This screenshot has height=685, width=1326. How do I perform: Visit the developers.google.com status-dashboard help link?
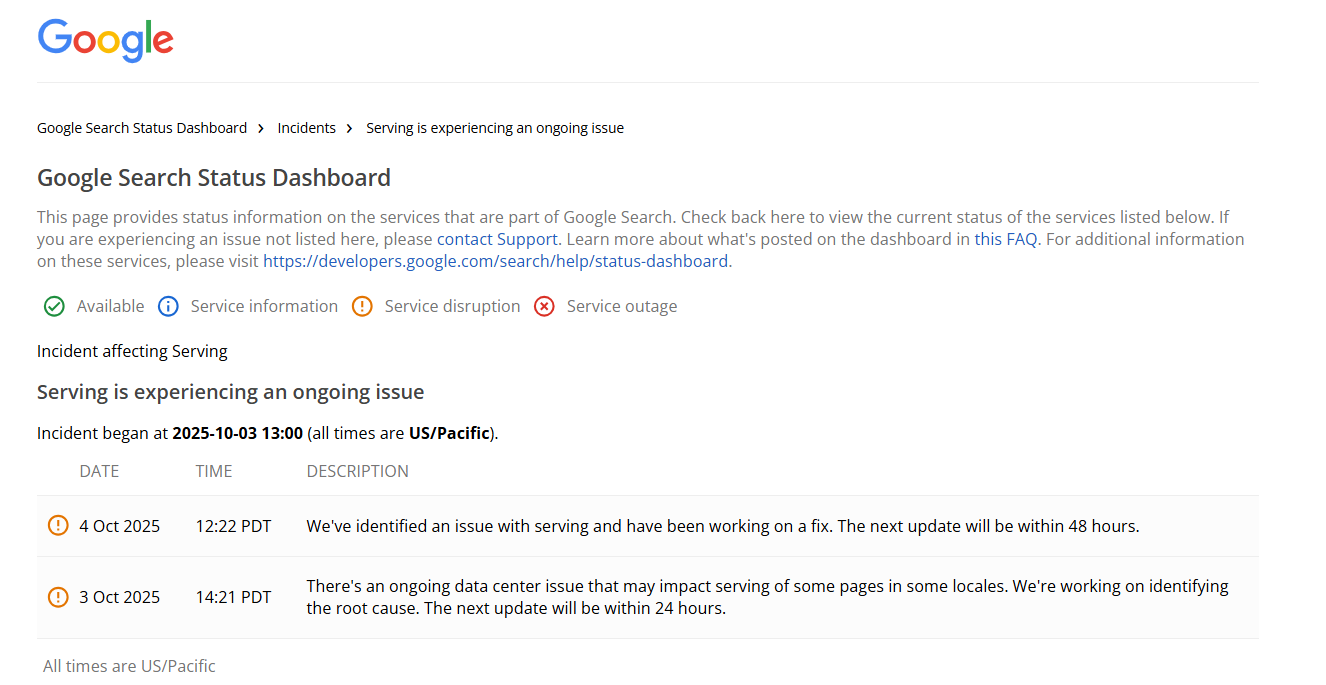495,261
